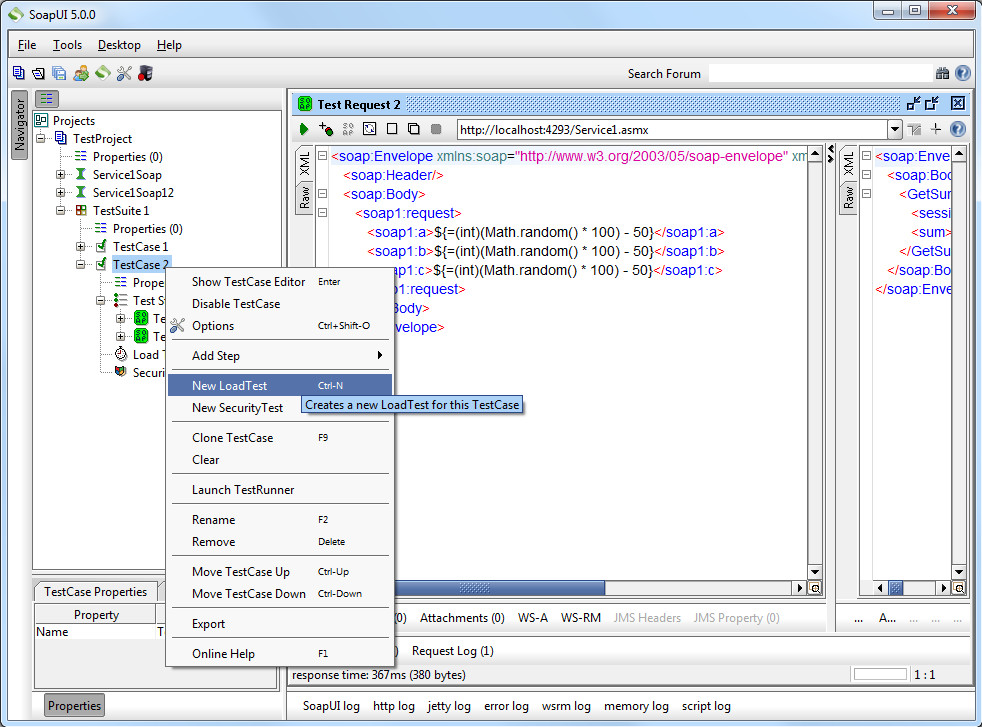Viewport: 982px width, 727px height.
Task: Click the help icon beside the binoculars
Action: click(x=963, y=73)
